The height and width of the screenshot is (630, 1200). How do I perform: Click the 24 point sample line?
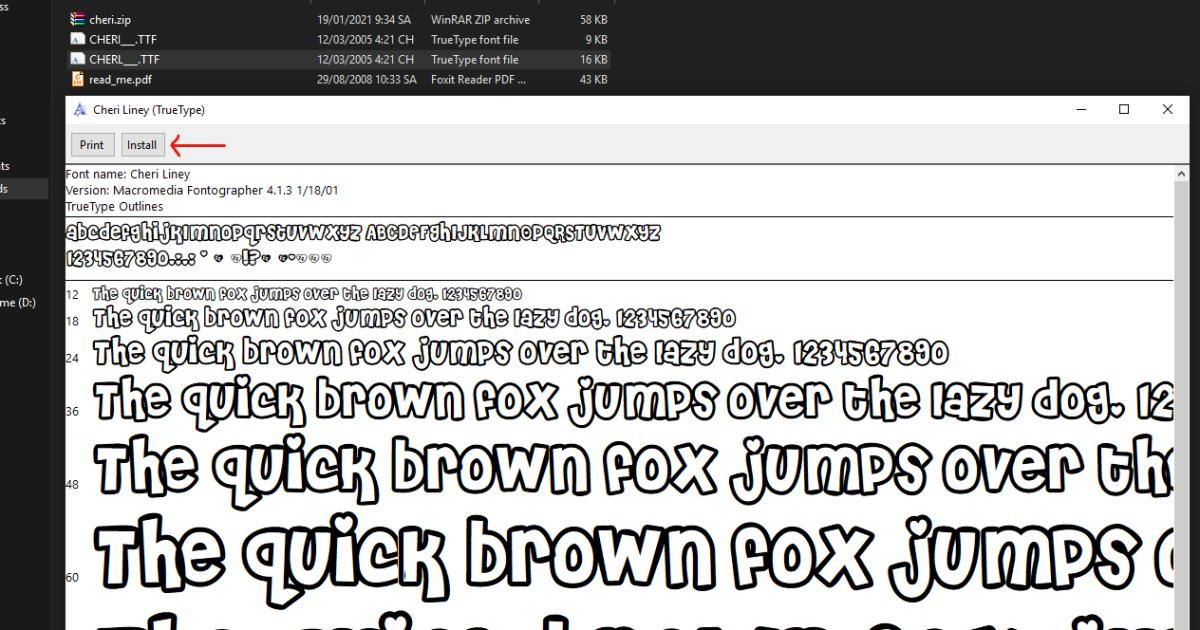pyautogui.click(x=521, y=352)
